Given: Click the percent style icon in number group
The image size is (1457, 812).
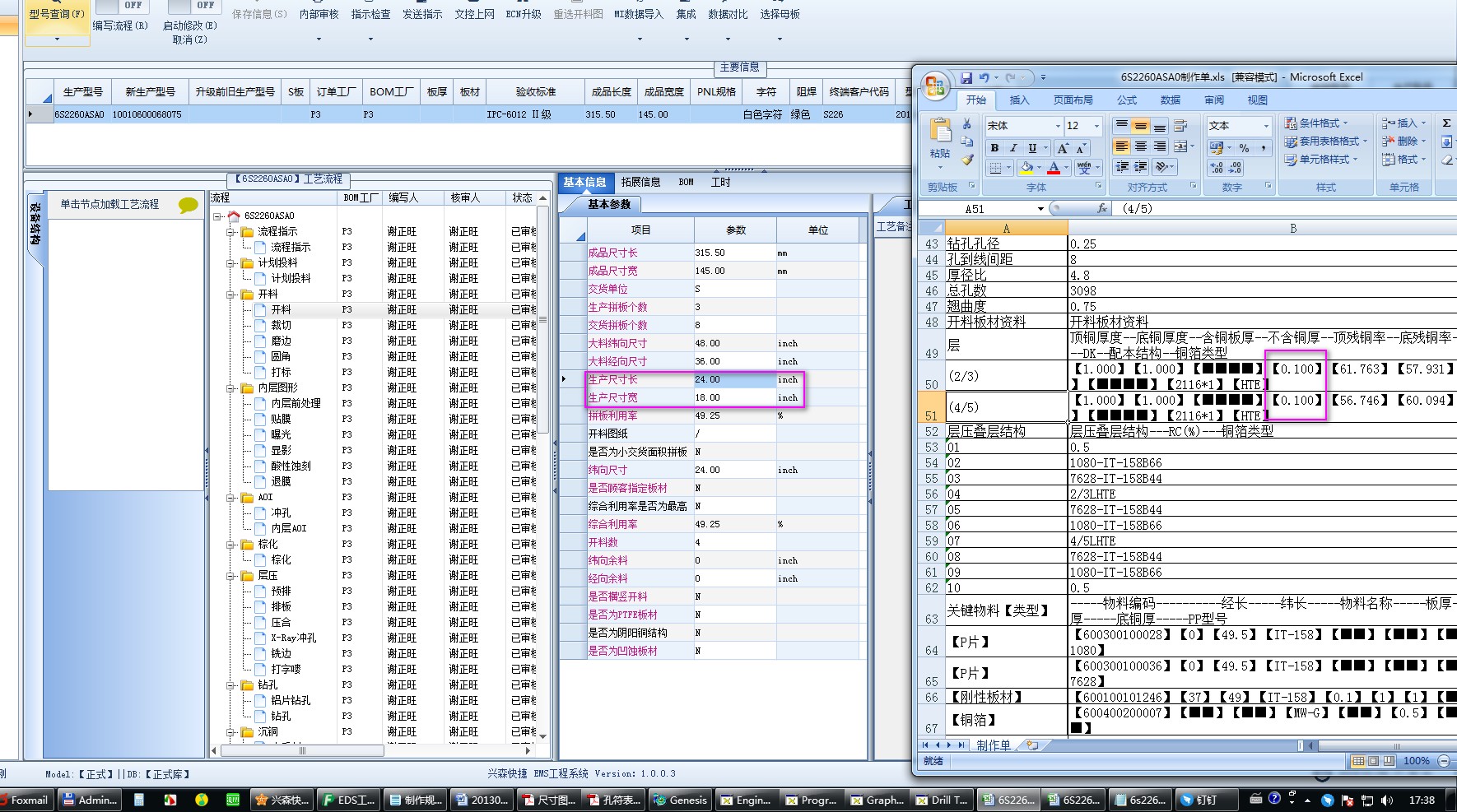Looking at the screenshot, I should point(1244,148).
